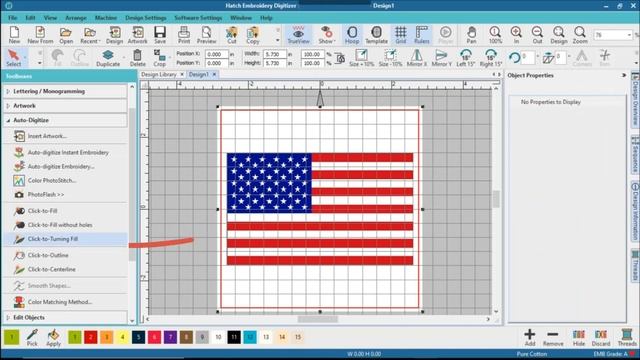Increase size by 10%
The height and width of the screenshot is (360, 640).
pyautogui.click(x=361, y=58)
